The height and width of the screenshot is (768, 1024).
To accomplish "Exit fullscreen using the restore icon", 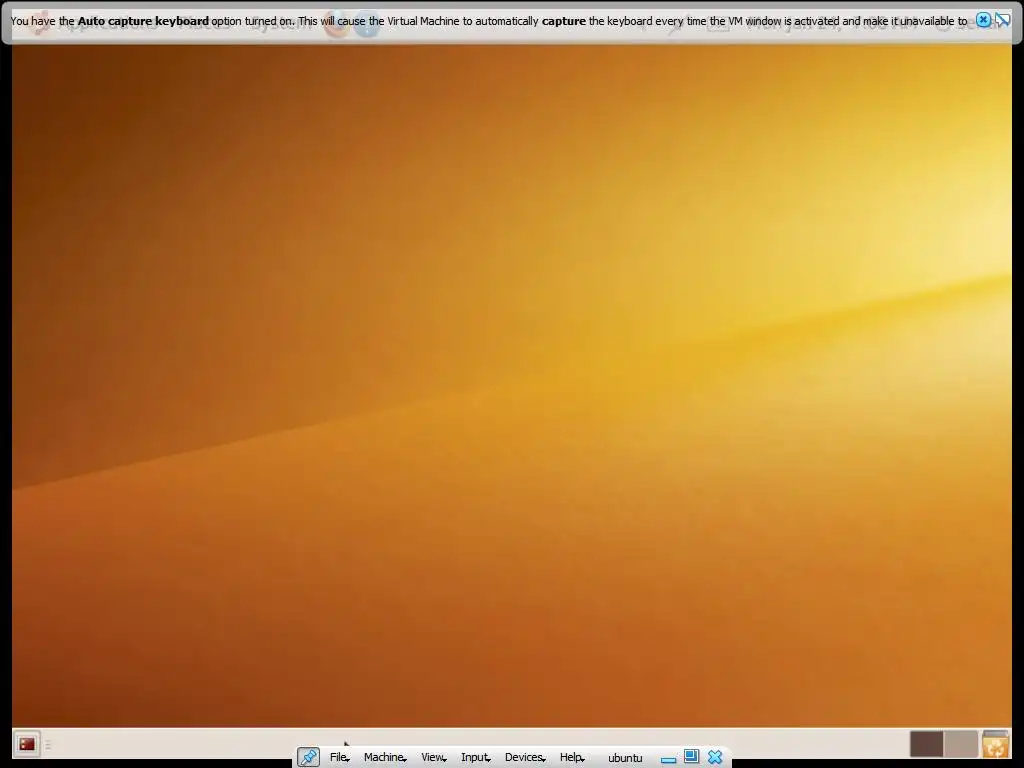I will (x=691, y=757).
